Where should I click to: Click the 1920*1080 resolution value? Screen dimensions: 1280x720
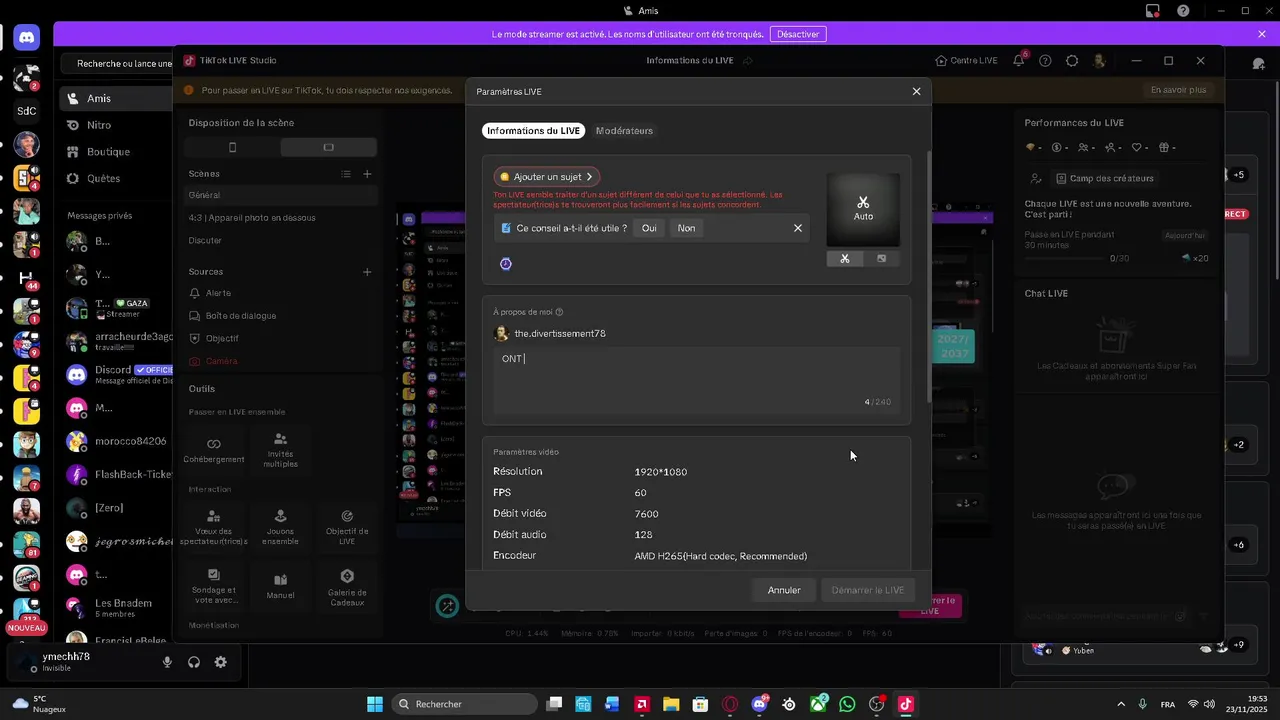click(661, 472)
